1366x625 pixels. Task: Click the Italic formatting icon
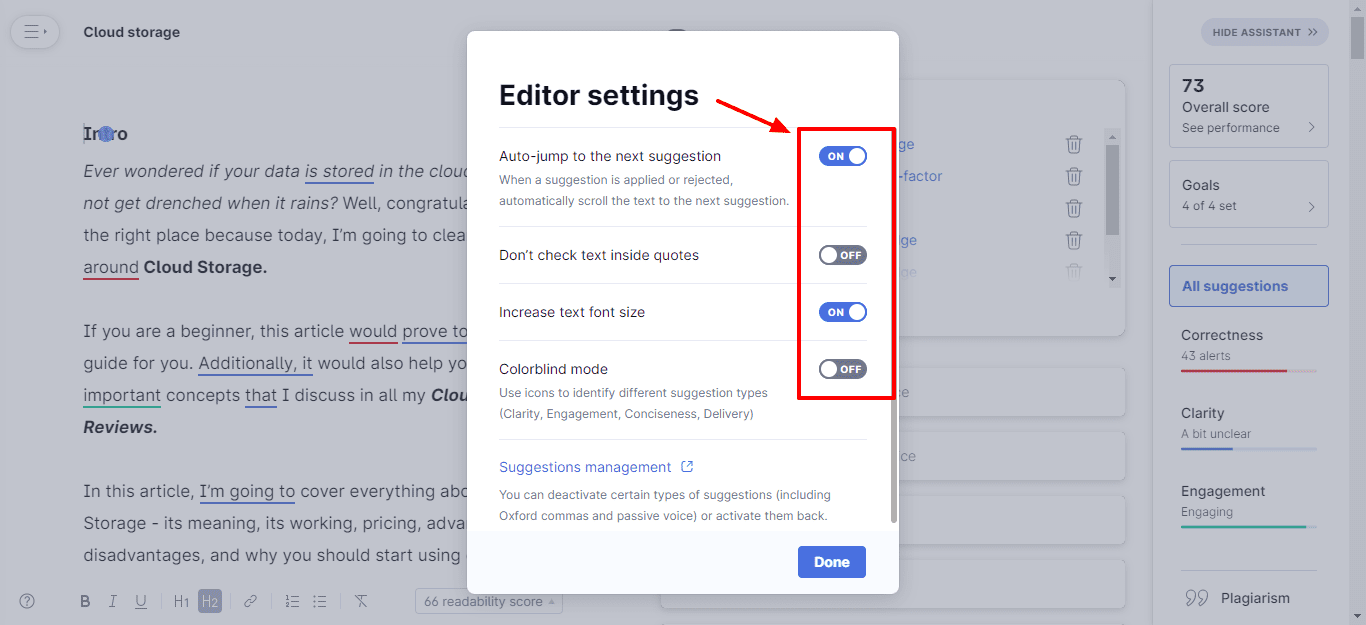coord(113,601)
